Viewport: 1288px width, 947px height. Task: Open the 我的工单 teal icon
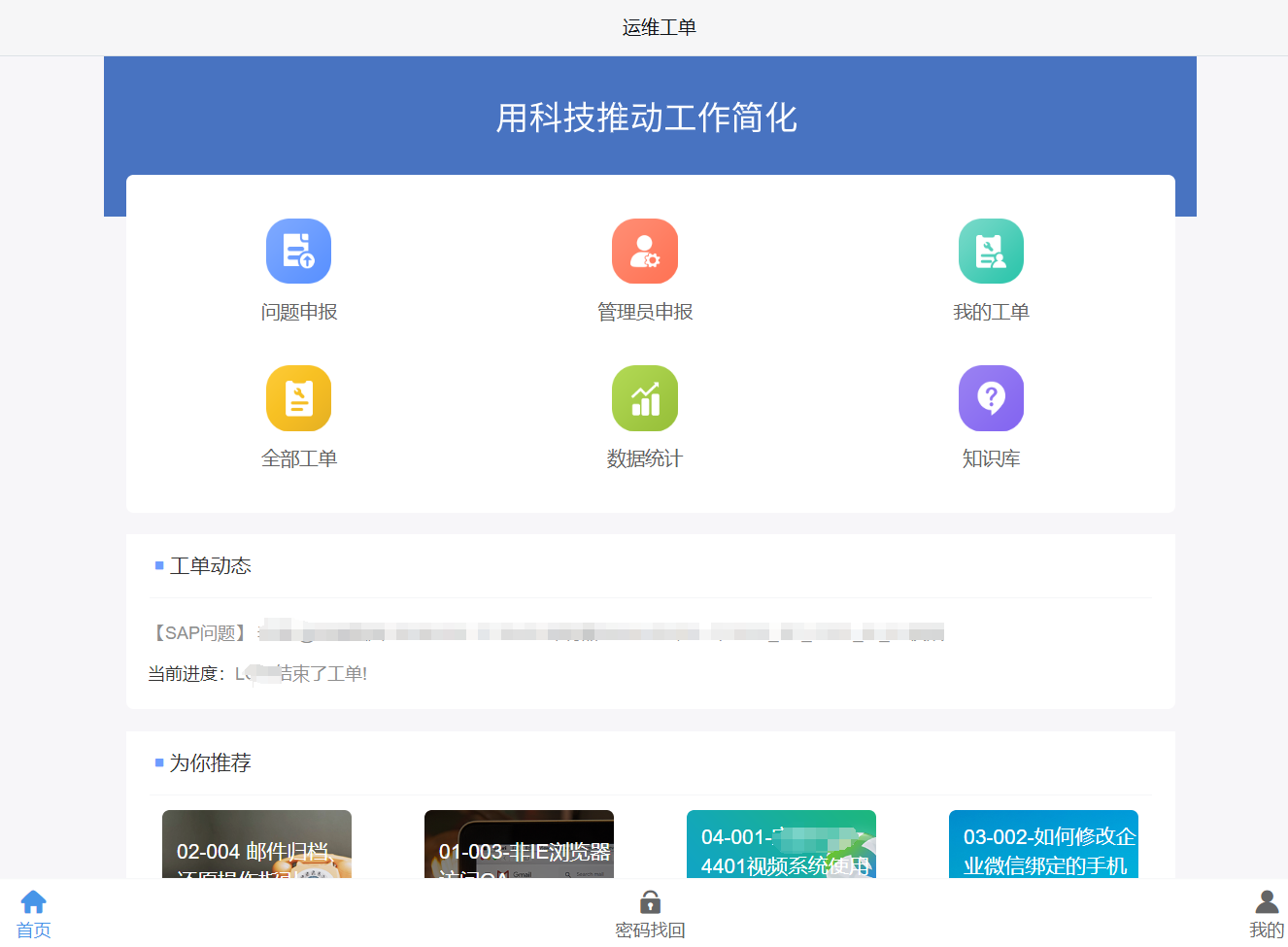(x=991, y=251)
